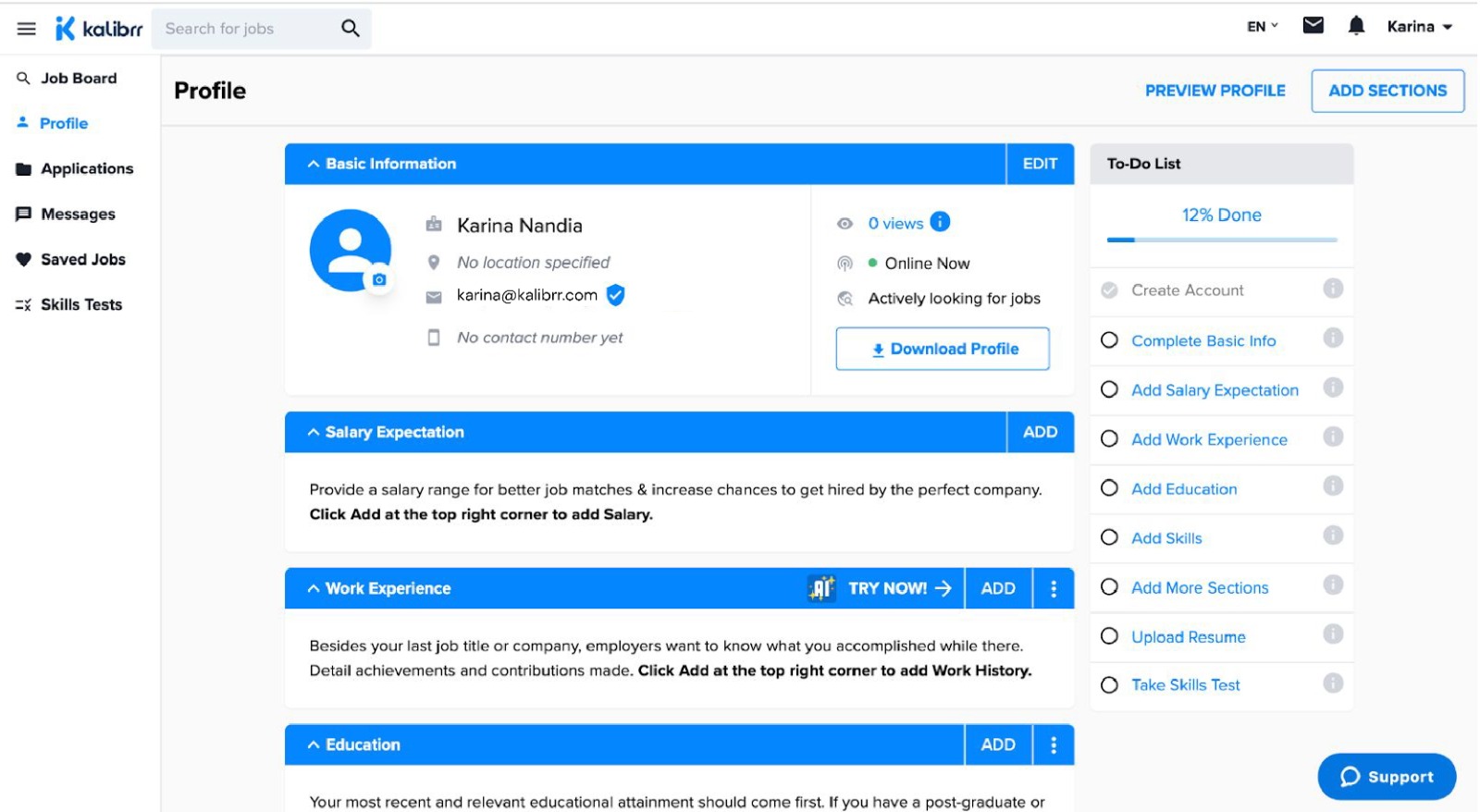The width and height of the screenshot is (1480, 812).
Task: Click the PREVIEW PROFILE link
Action: pyautogui.click(x=1215, y=91)
